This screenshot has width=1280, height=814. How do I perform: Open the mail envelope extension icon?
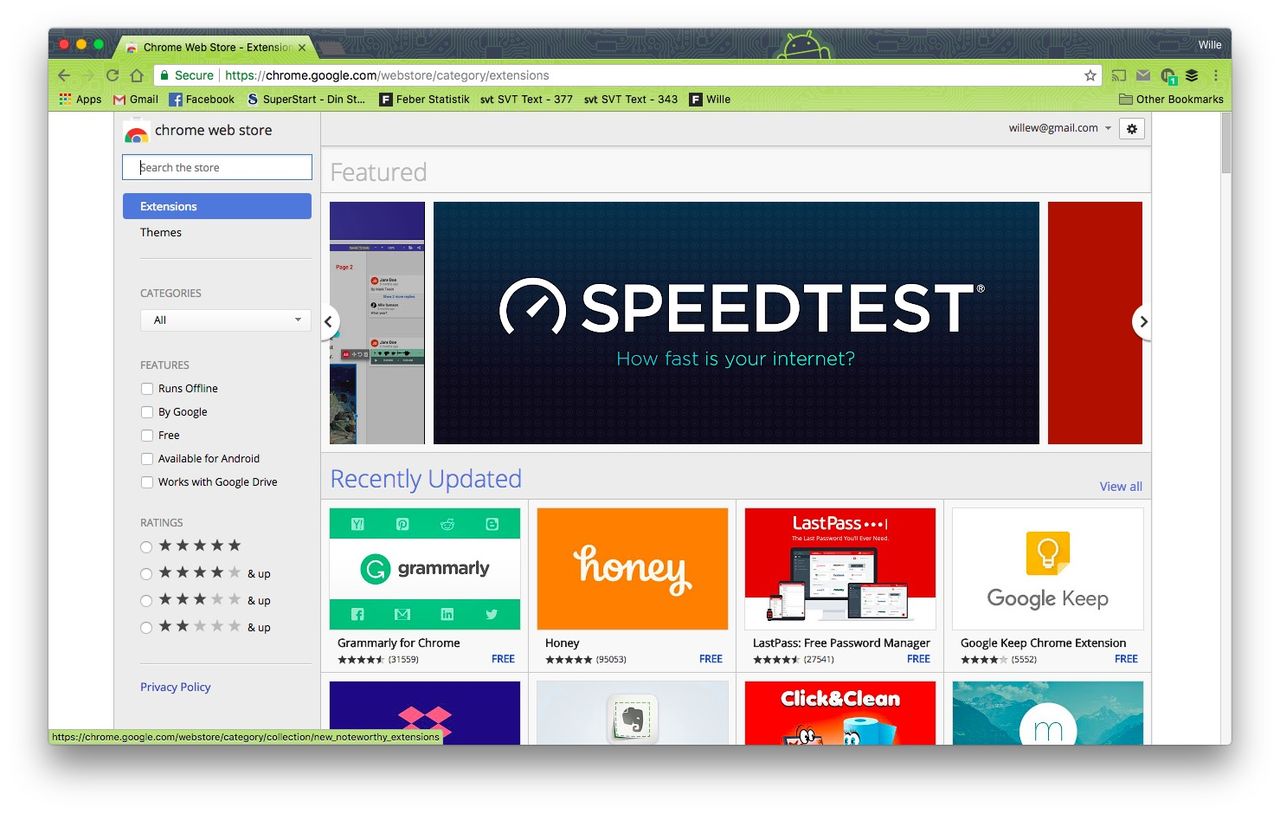tap(1143, 75)
